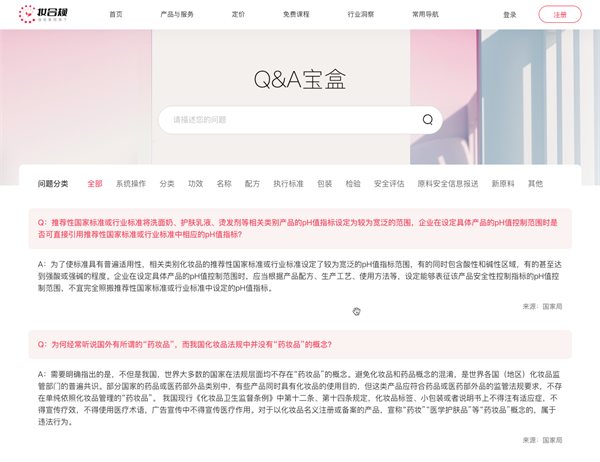Viewport: 600px width, 462px height.
Task: Select the 执行标准 category tab
Action: pyautogui.click(x=288, y=184)
